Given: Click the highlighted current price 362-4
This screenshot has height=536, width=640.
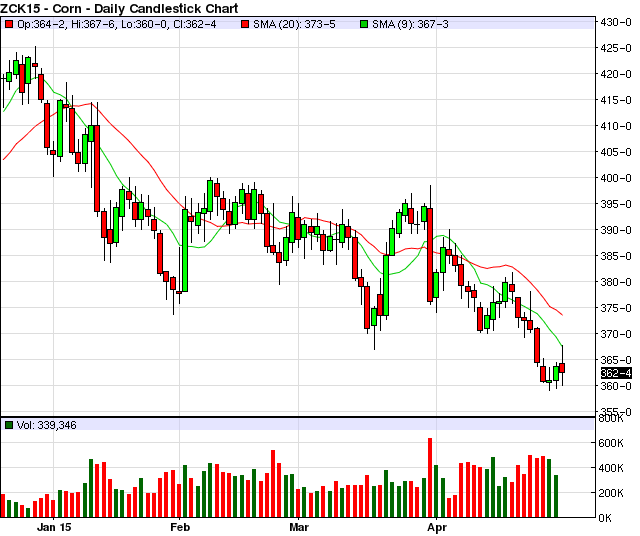Looking at the screenshot, I should click(616, 373).
